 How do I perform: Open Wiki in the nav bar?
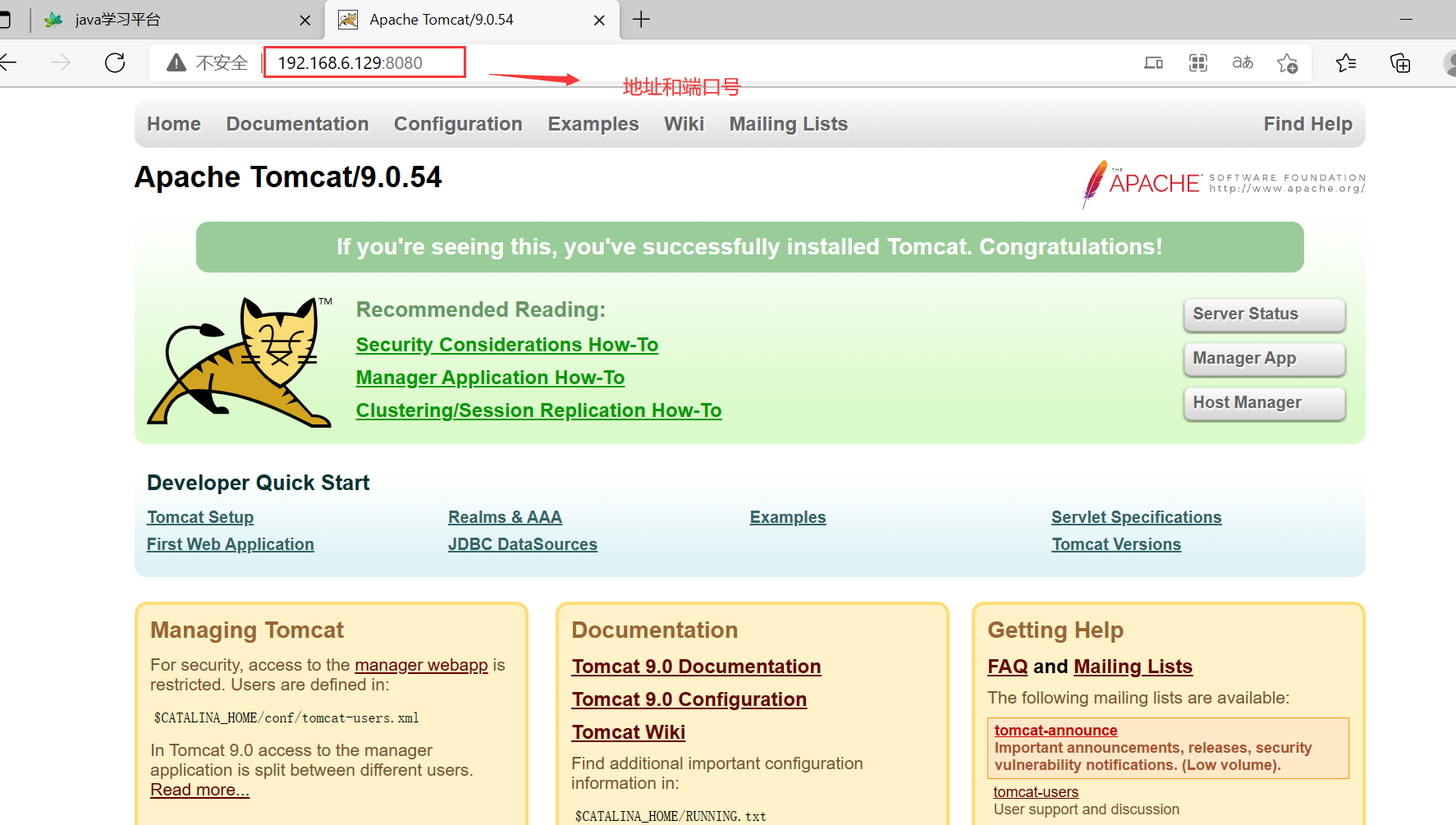(x=684, y=124)
